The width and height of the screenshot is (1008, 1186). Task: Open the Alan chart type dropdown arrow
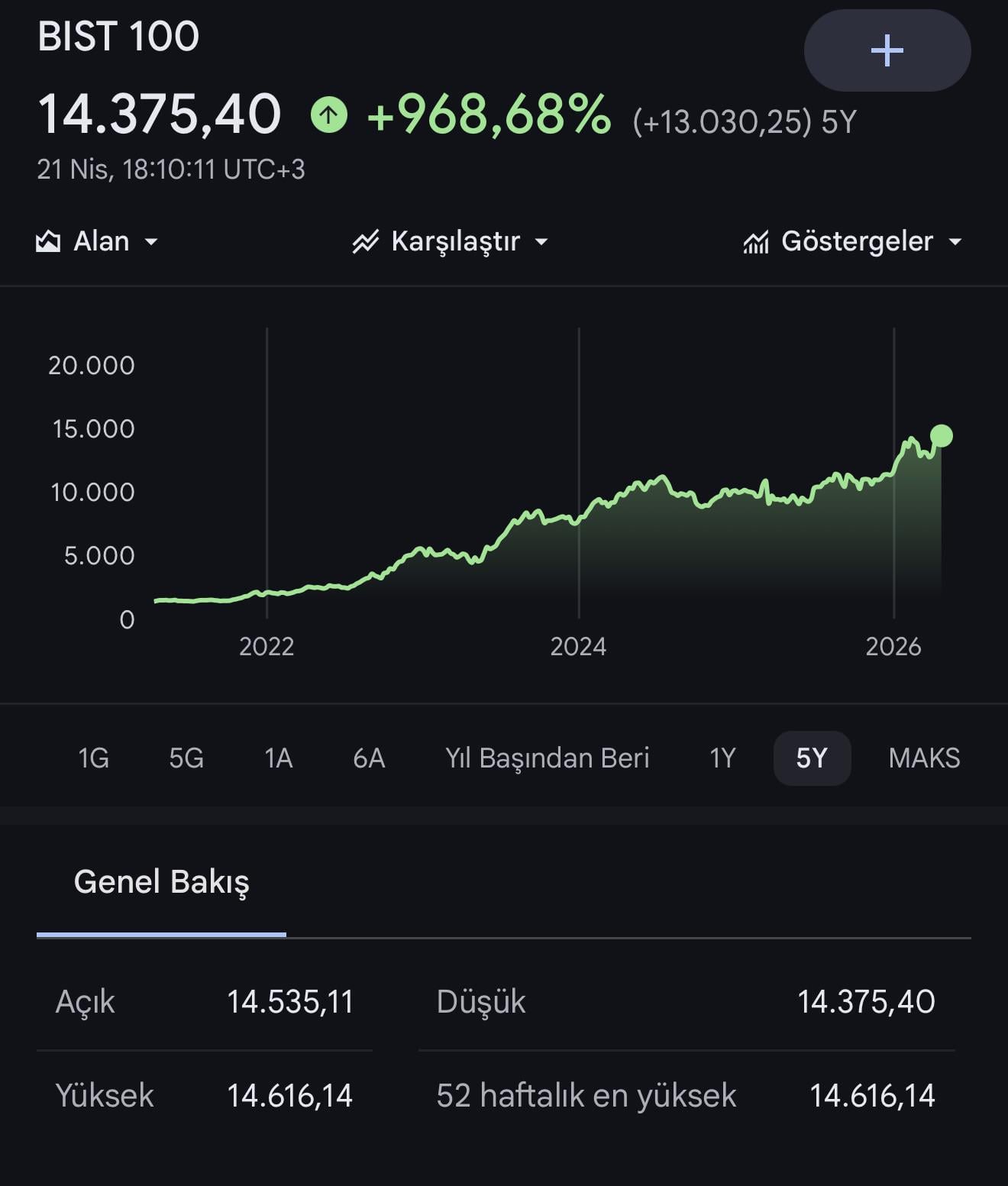(x=151, y=242)
